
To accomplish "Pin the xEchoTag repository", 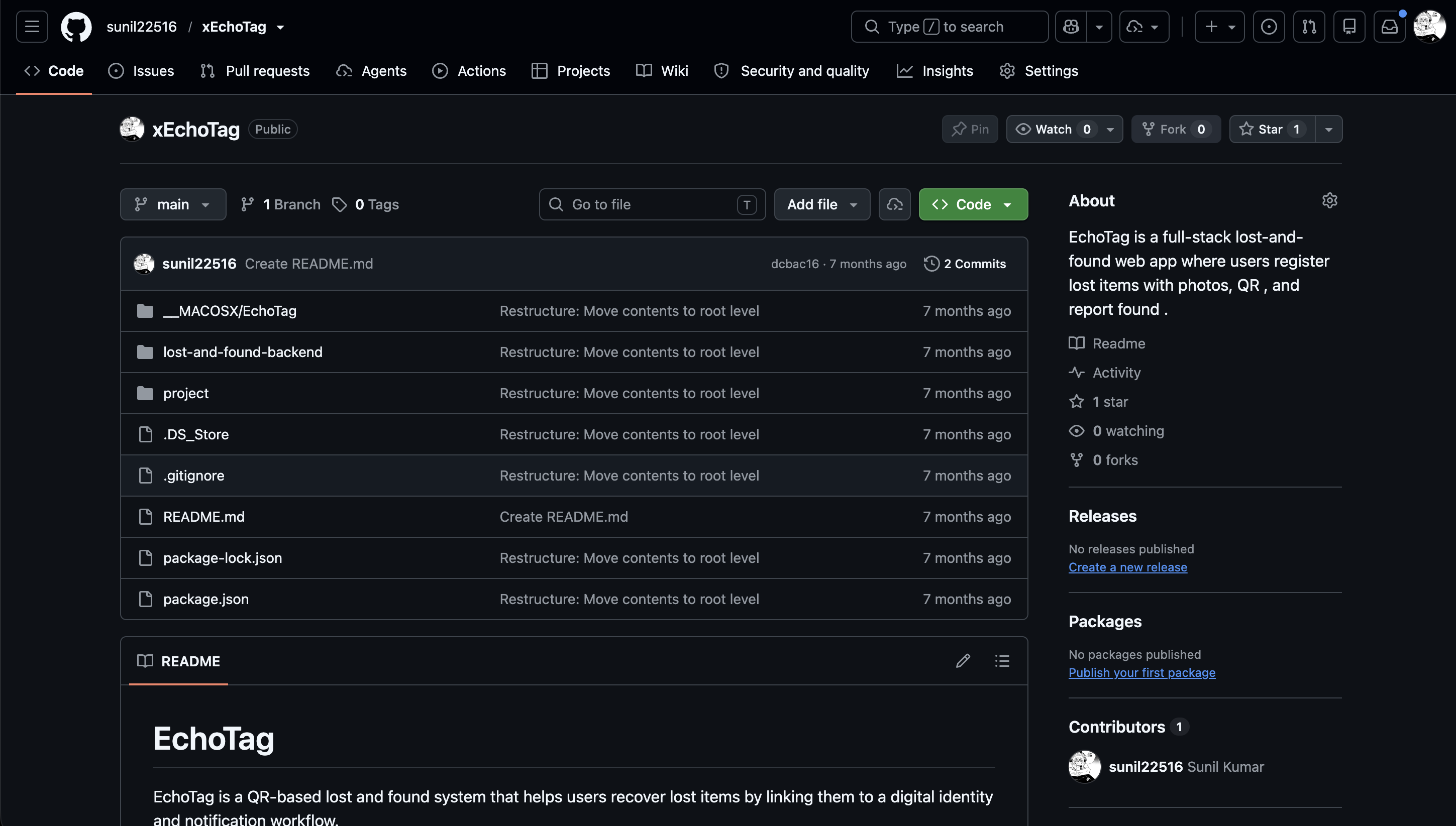I will 970,130.
